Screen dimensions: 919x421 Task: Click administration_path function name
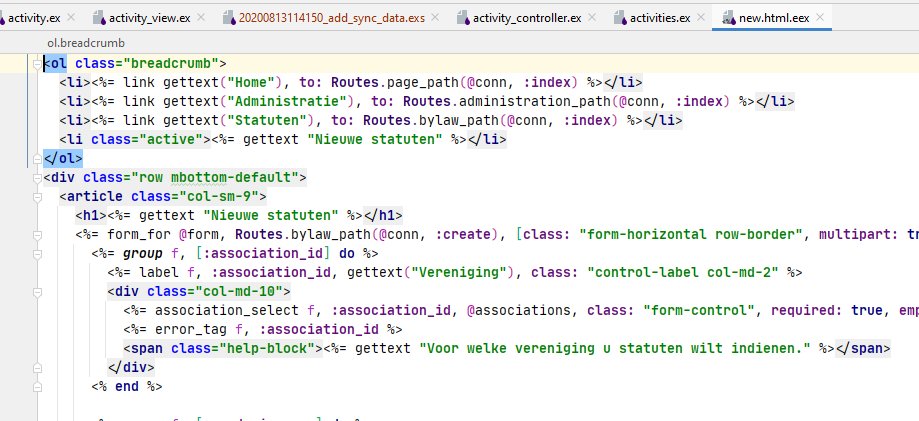click(x=536, y=101)
